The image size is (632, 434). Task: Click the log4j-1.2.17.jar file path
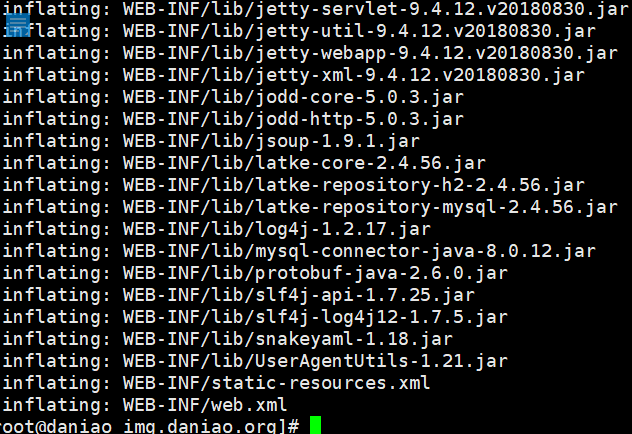[277, 229]
